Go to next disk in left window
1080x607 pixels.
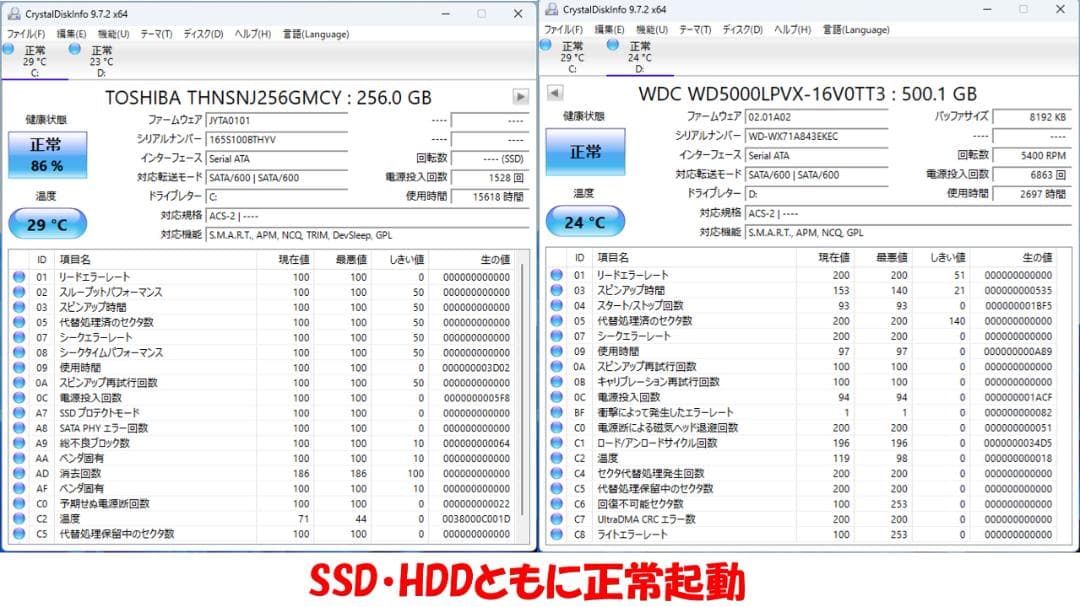click(x=521, y=97)
